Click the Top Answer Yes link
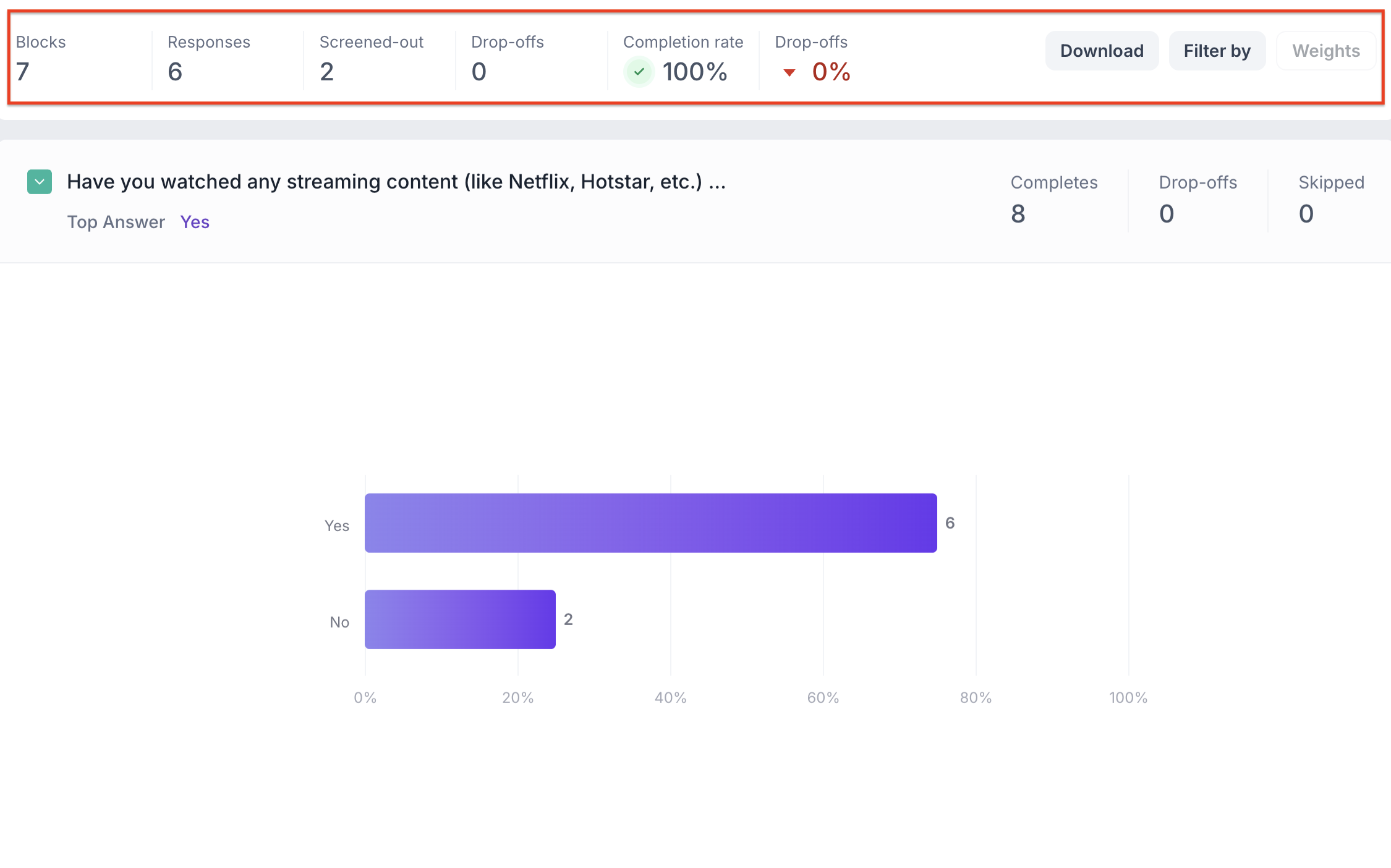Image resolution: width=1391 pixels, height=868 pixels. coord(195,222)
